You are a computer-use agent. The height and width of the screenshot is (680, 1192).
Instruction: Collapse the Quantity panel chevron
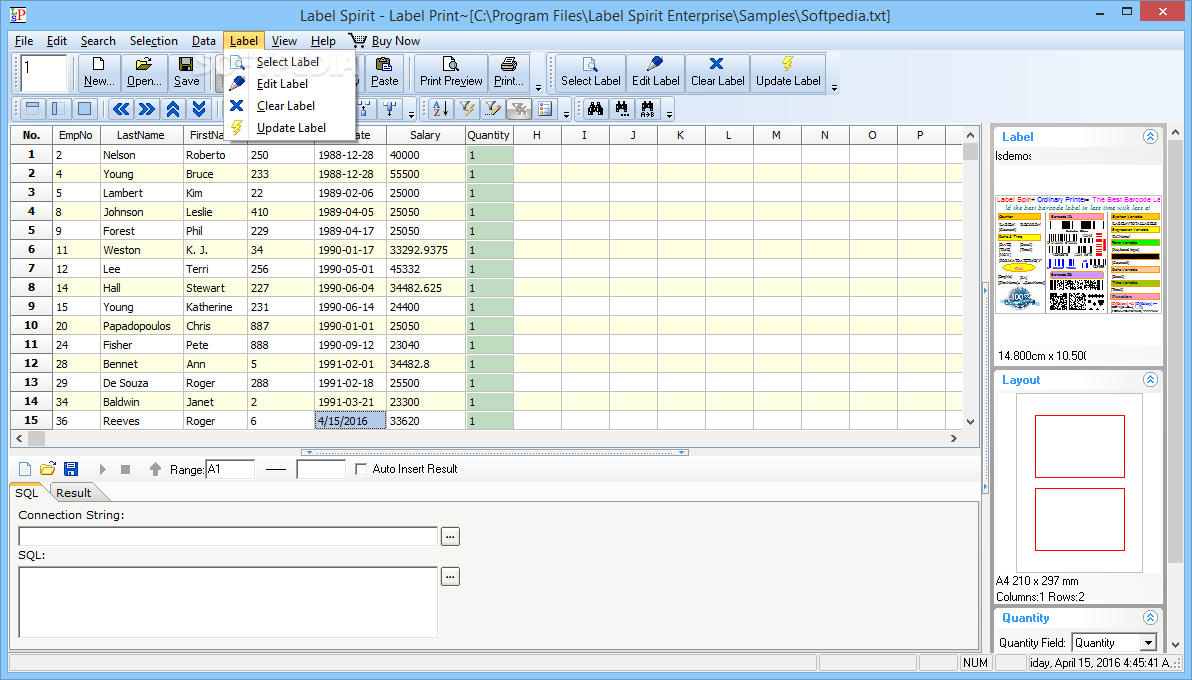tap(1150, 618)
